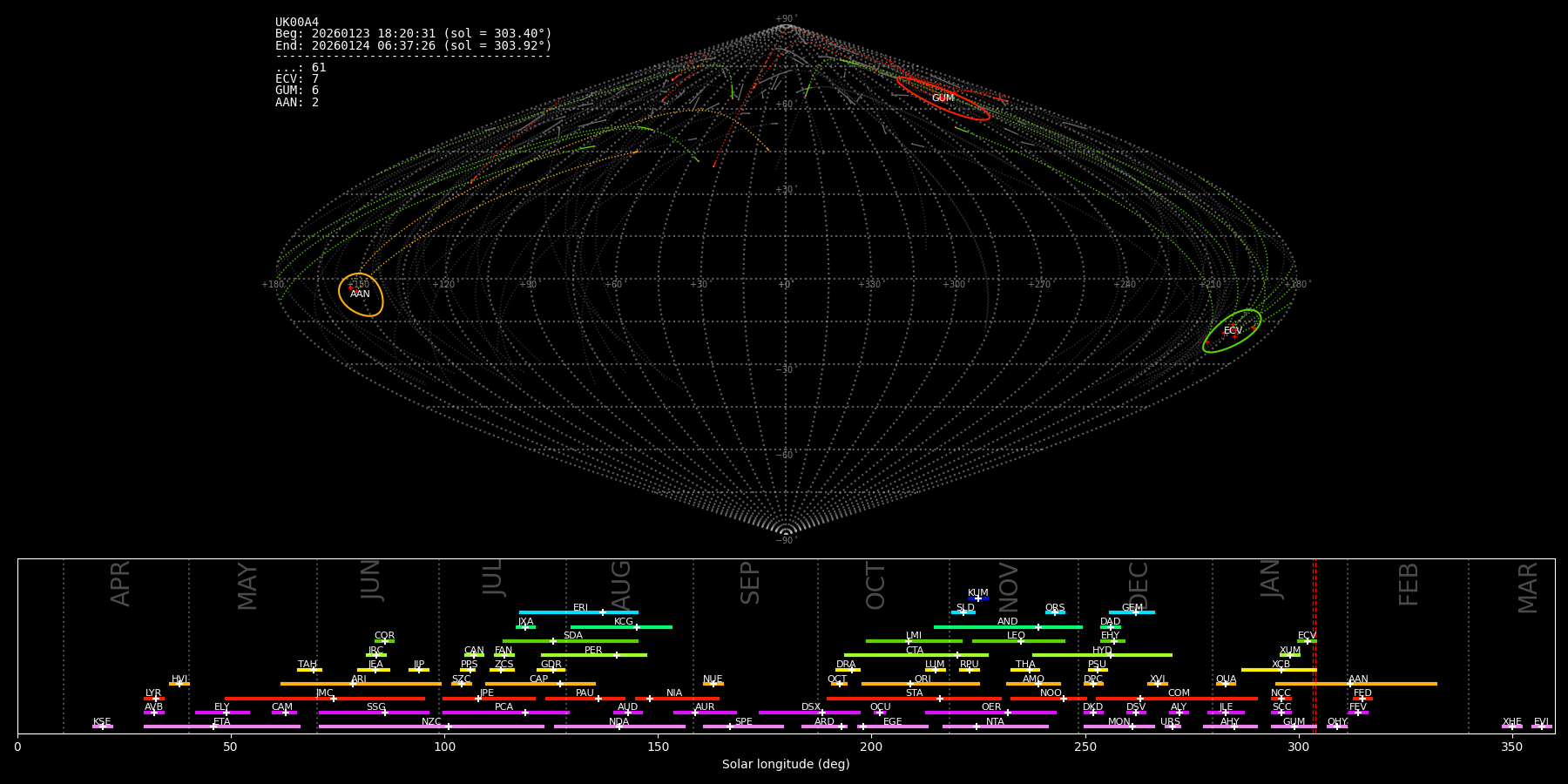The image size is (1568, 784).
Task: Click the red dashed current-date marker in the timeline
Action: point(1315,645)
